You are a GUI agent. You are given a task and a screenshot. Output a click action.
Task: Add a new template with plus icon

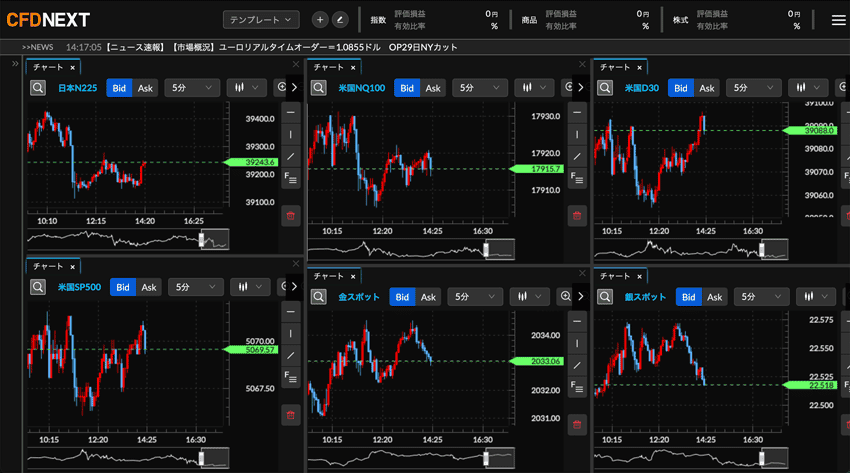coord(320,20)
